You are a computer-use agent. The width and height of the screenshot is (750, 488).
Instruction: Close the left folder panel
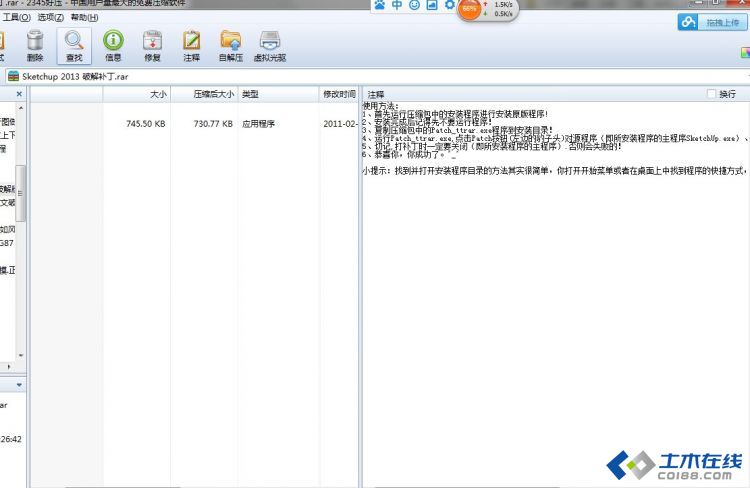click(x=19, y=94)
